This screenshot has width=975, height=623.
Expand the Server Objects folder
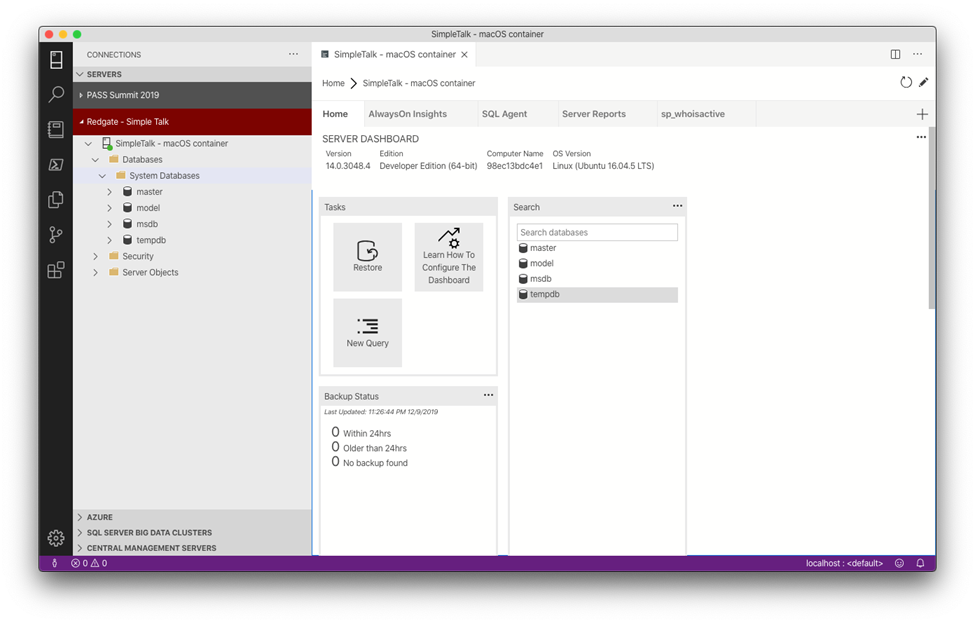96,272
